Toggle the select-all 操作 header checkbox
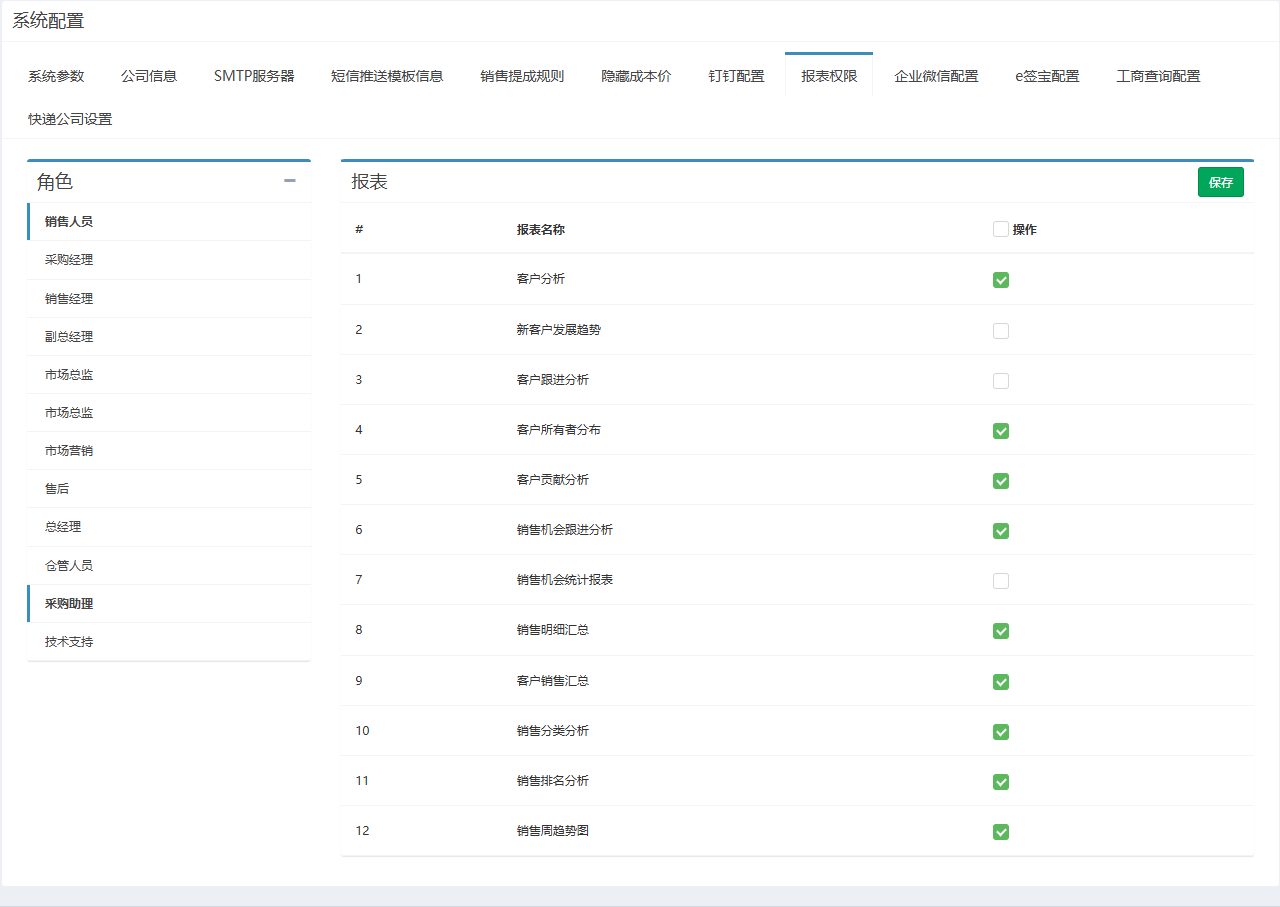1280x907 pixels. pyautogui.click(x=1001, y=229)
